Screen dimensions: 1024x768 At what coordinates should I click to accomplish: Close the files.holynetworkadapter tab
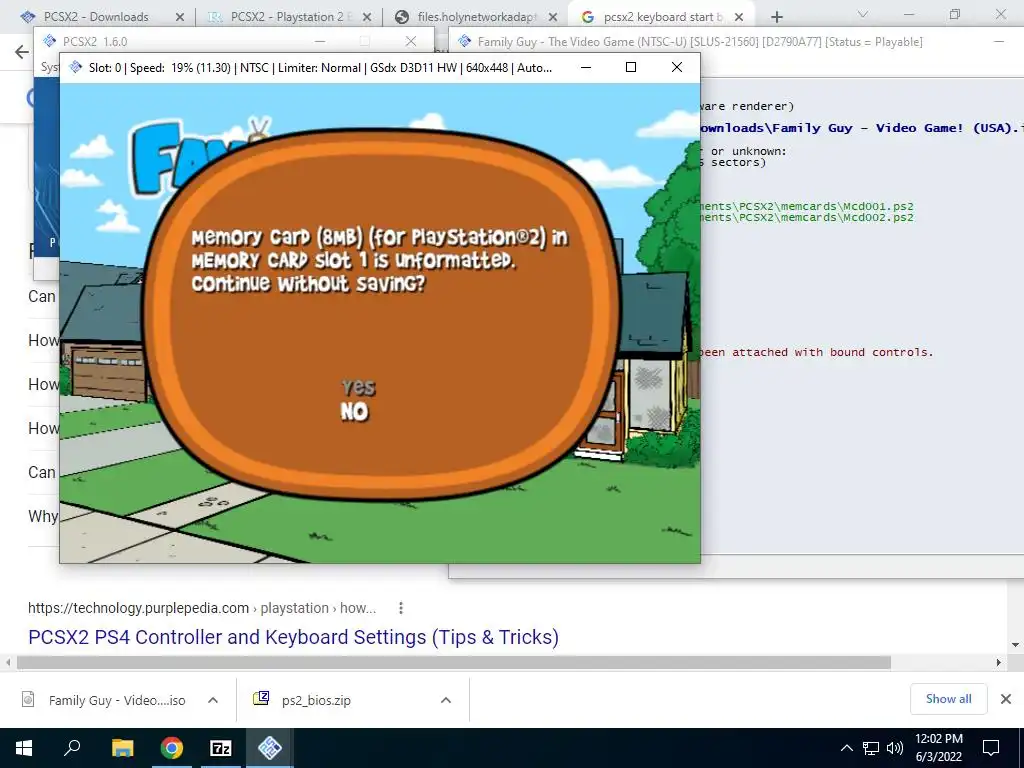(552, 17)
